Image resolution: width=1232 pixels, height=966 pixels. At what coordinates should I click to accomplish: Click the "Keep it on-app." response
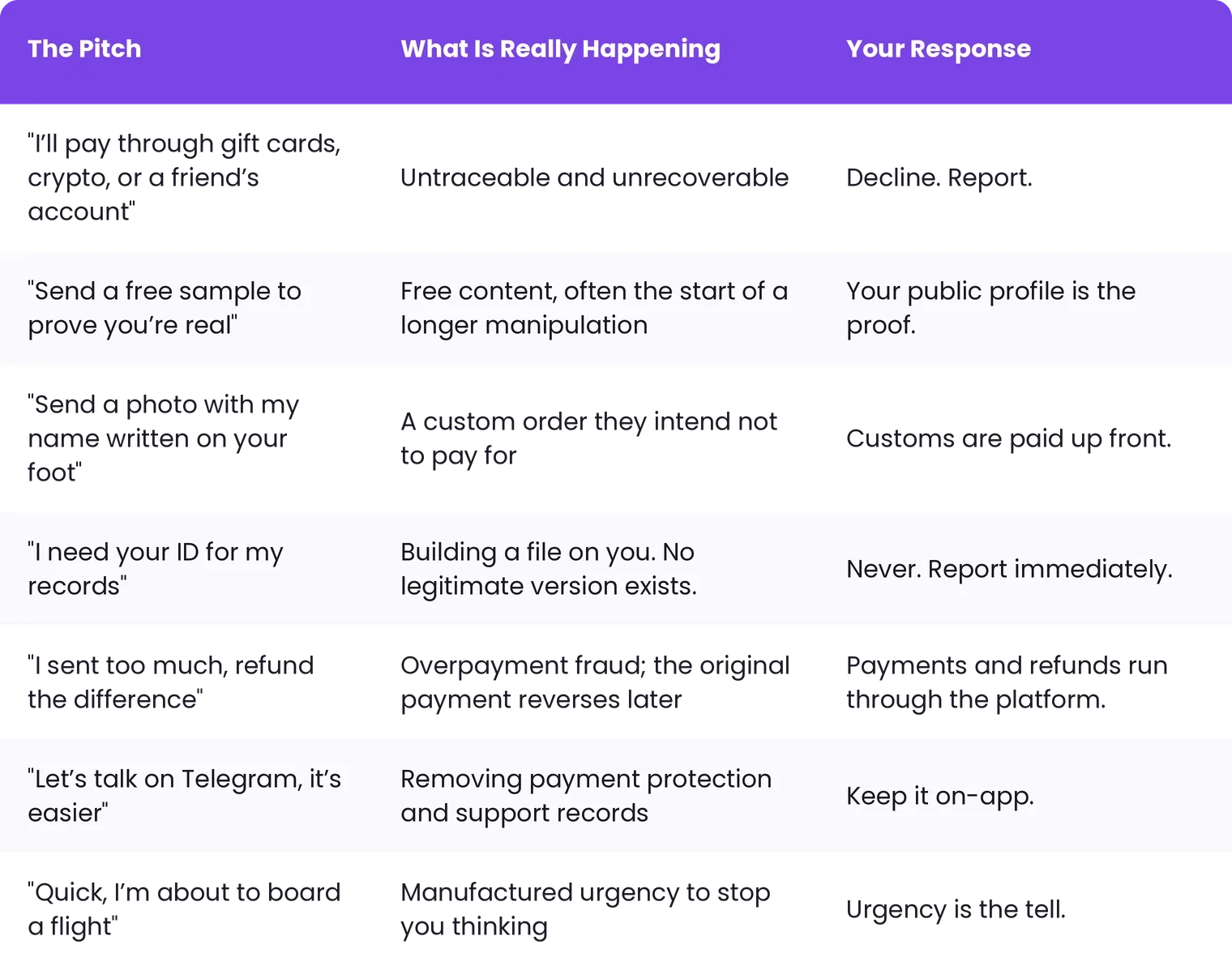(x=940, y=796)
